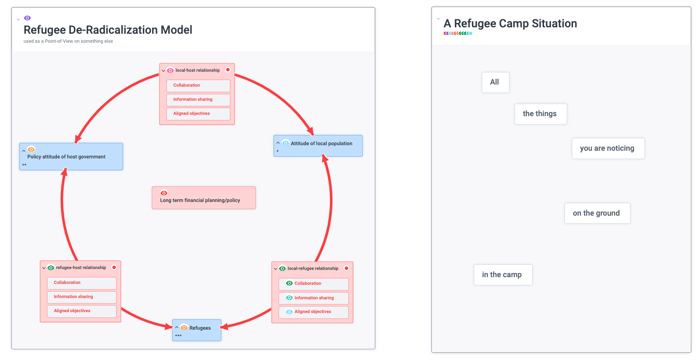Click green eye icon on refugee-host relationship
Image resolution: width=700 pixels, height=360 pixels.
coord(51,268)
